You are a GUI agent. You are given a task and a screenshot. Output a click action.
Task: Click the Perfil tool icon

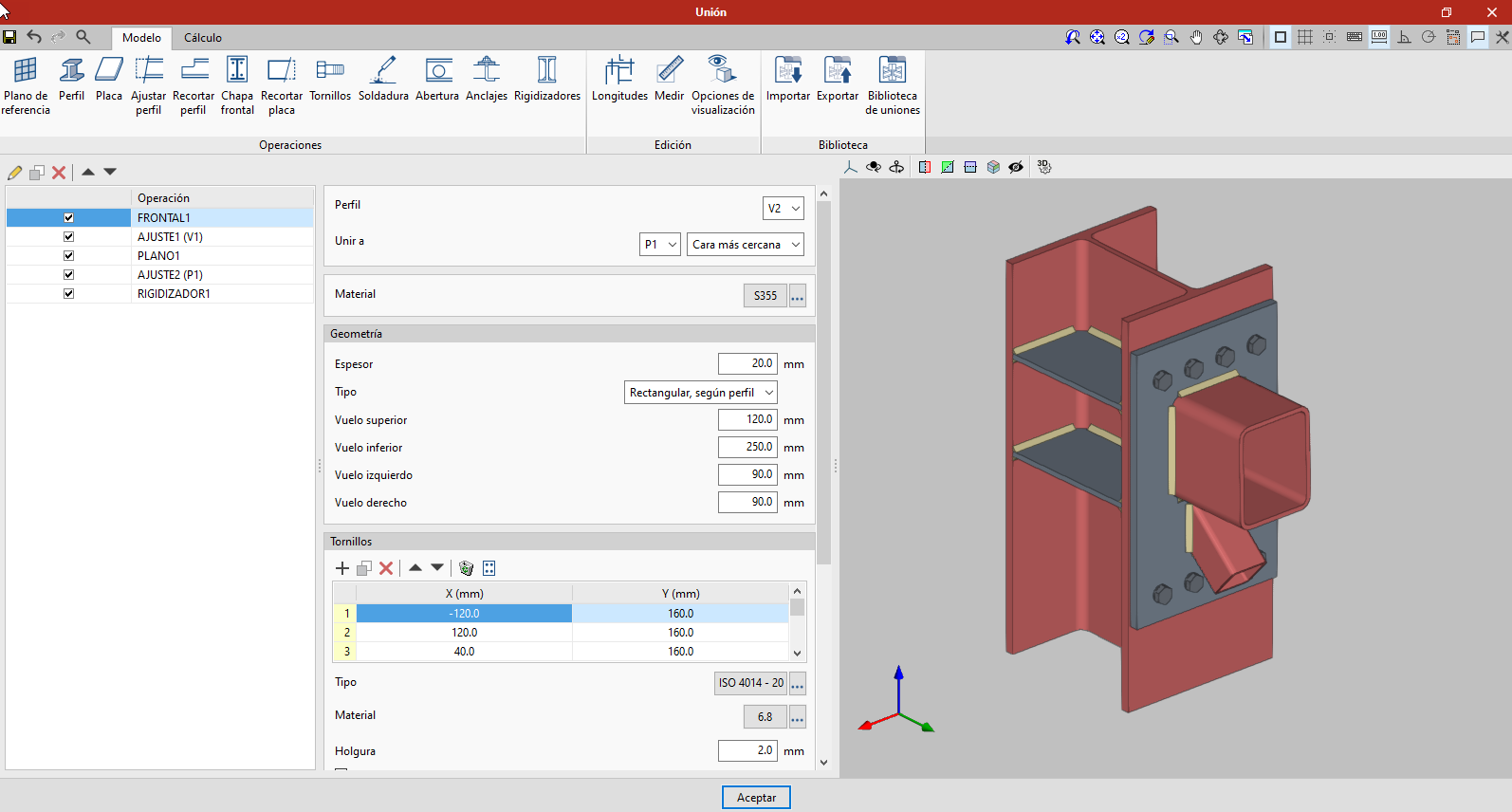click(x=71, y=79)
